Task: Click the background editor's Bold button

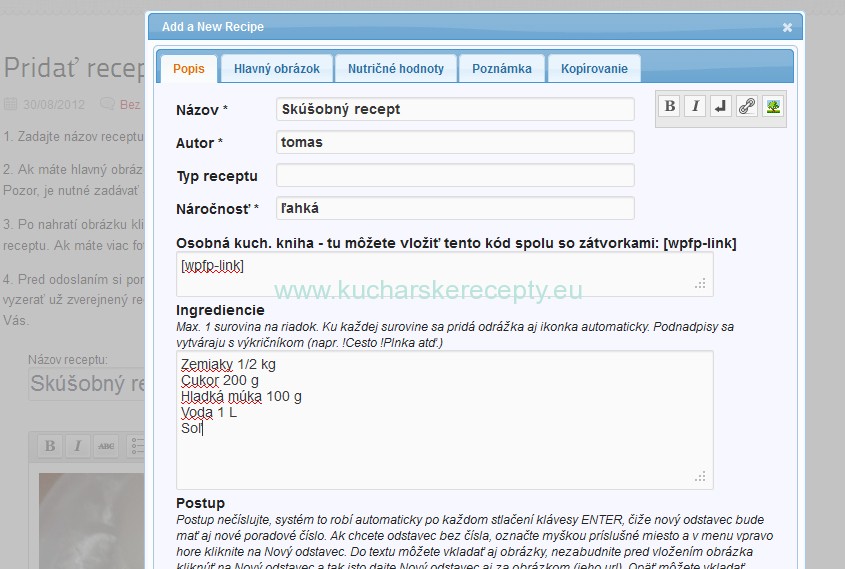Action: tap(50, 446)
